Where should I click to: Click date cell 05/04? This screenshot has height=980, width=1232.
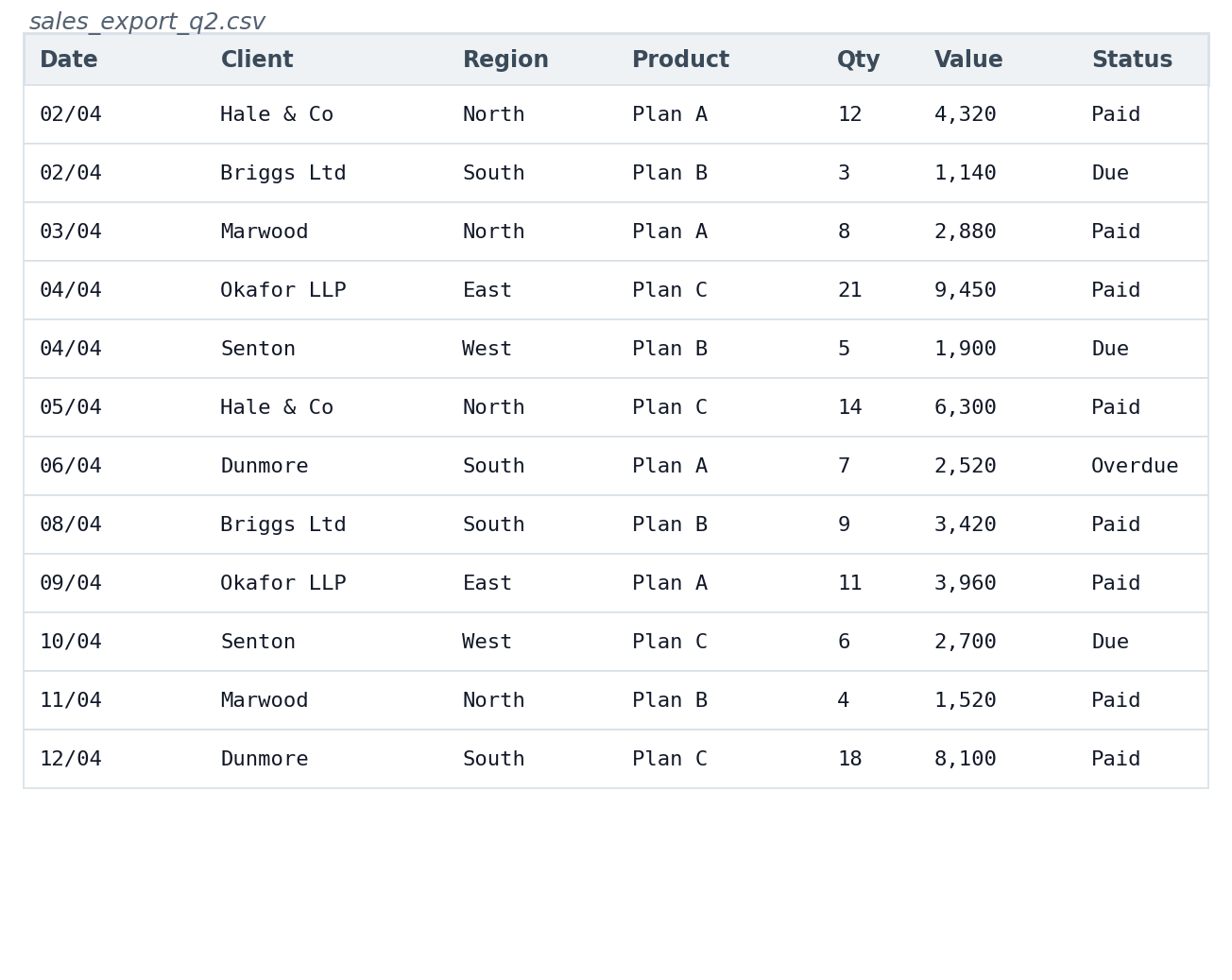(x=70, y=408)
